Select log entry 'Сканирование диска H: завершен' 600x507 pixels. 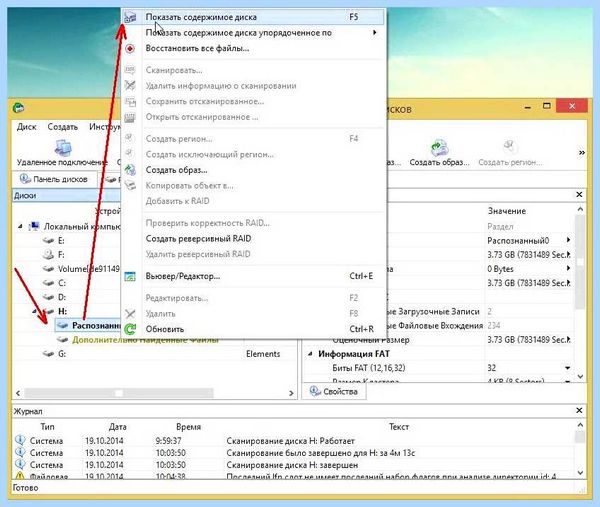292,465
